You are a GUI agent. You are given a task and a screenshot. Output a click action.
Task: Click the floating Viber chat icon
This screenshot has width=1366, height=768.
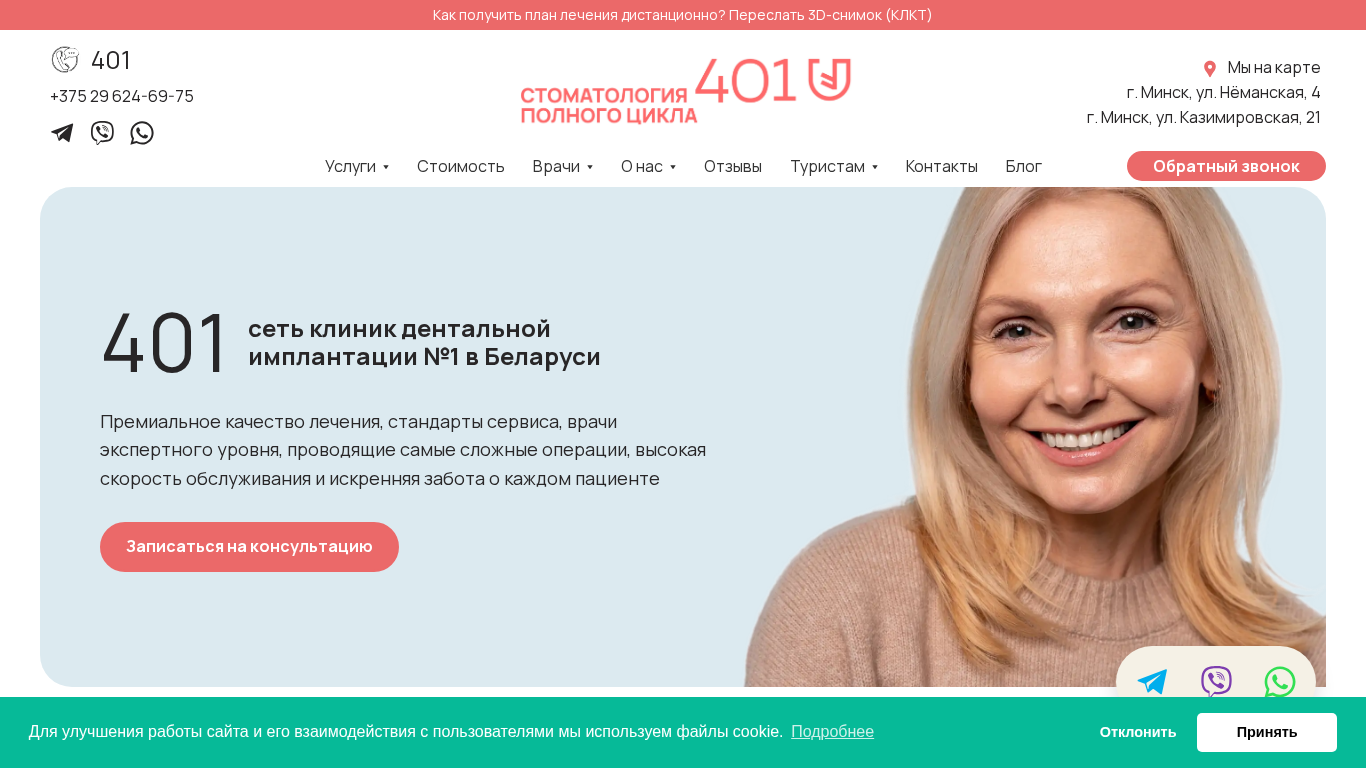[1216, 682]
